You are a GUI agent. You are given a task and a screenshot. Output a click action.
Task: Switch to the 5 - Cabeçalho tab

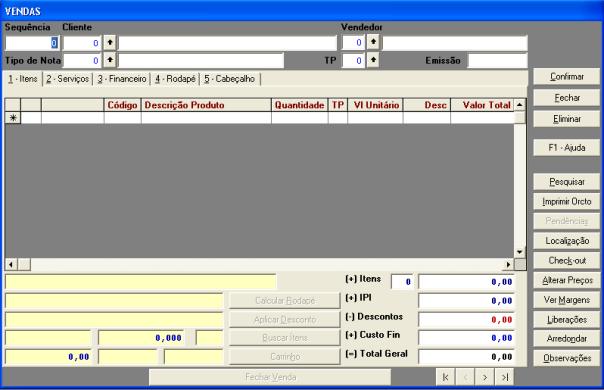(x=230, y=79)
